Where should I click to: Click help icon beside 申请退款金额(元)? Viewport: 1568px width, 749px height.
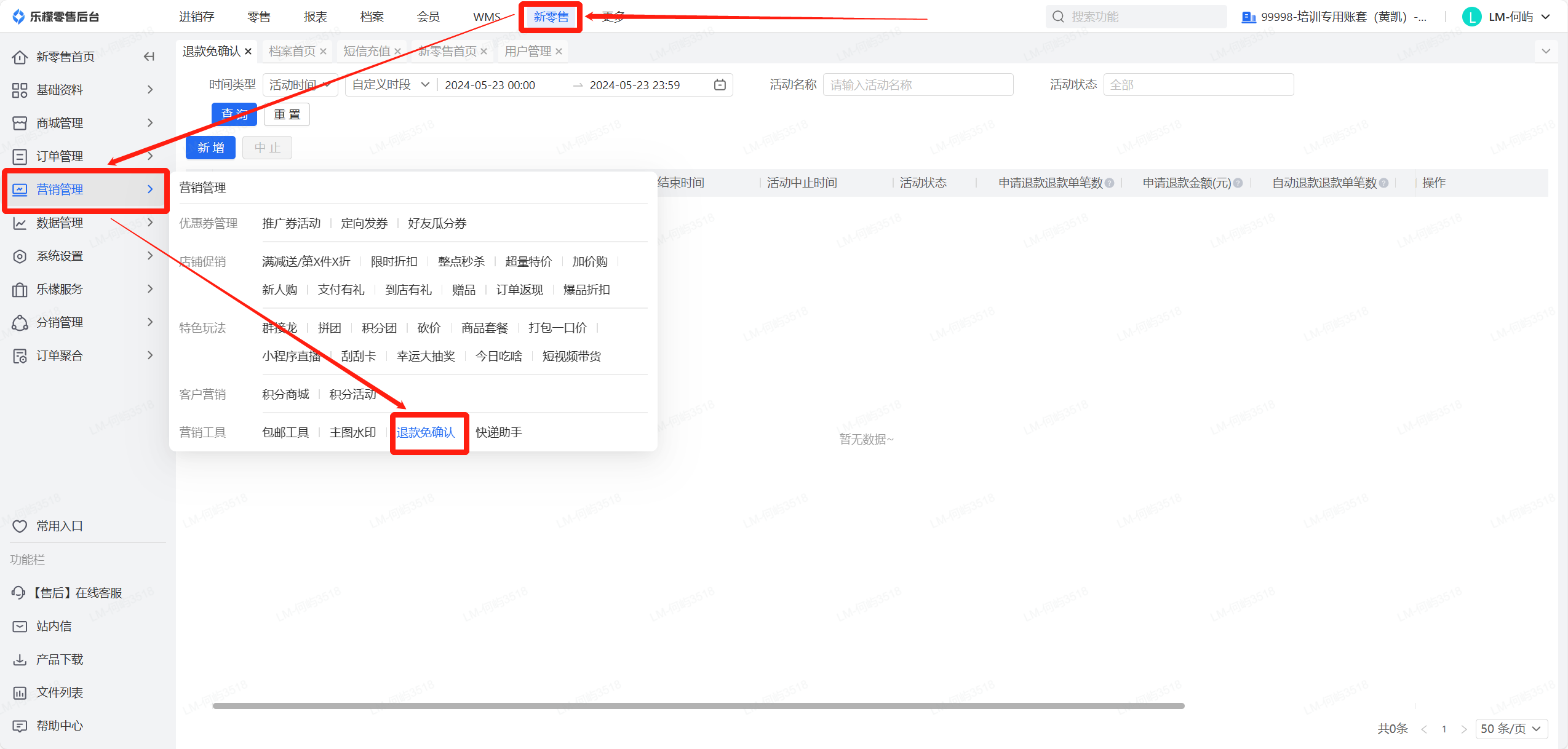click(1238, 183)
